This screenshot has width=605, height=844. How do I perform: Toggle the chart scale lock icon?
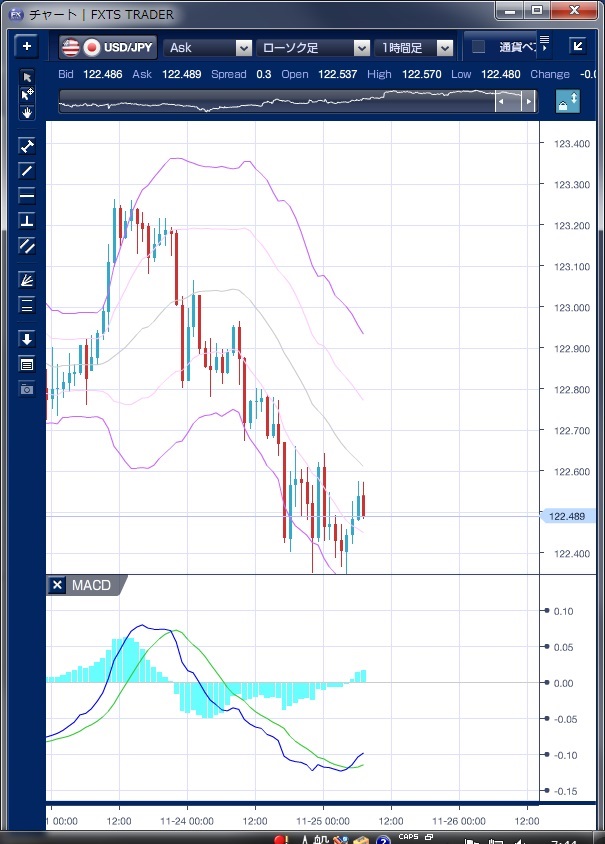[x=567, y=102]
